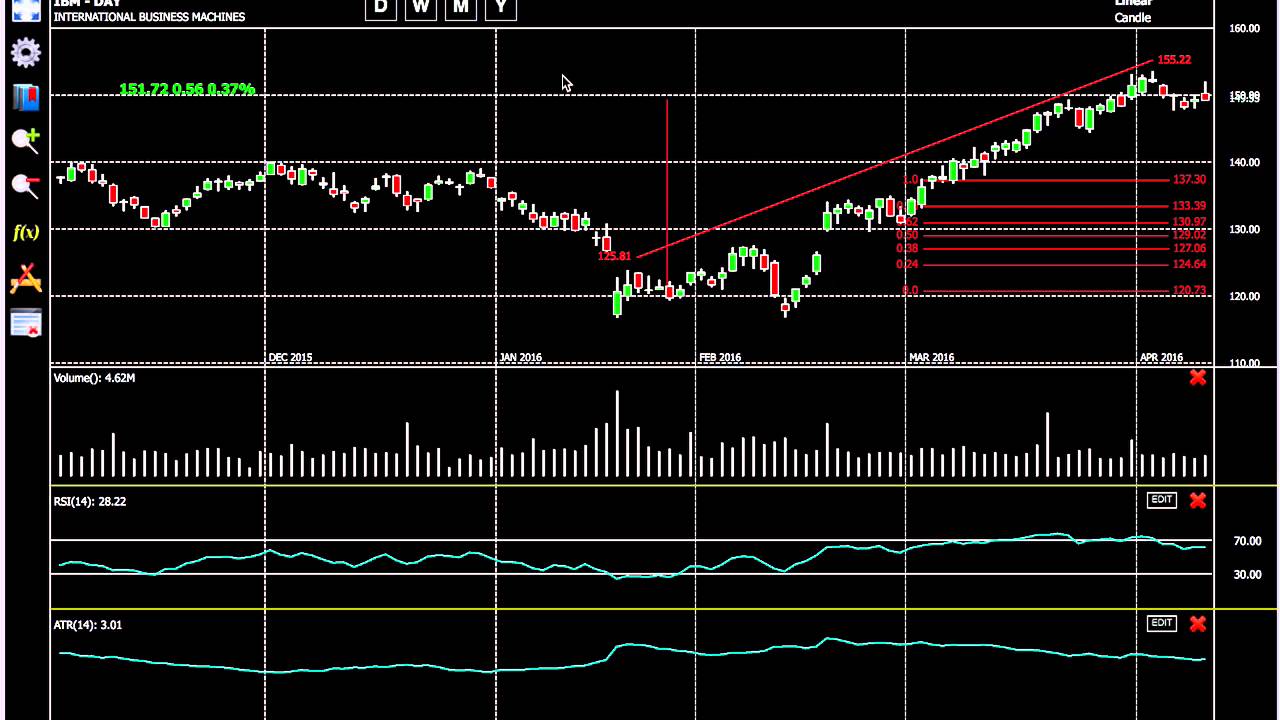
Task: Edit the RSI(14) indicator settings
Action: click(x=1161, y=500)
